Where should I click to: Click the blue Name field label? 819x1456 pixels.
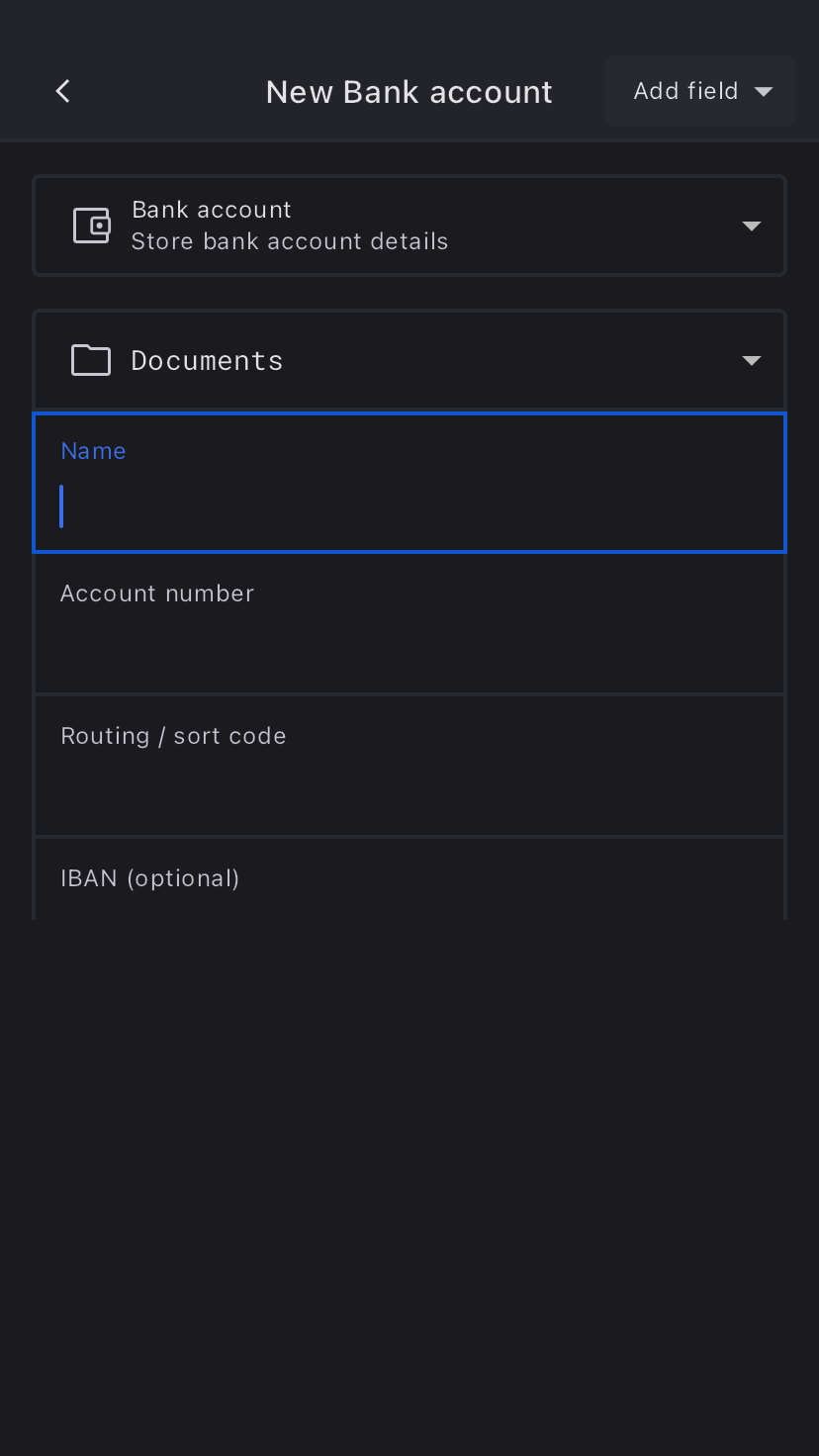(93, 451)
